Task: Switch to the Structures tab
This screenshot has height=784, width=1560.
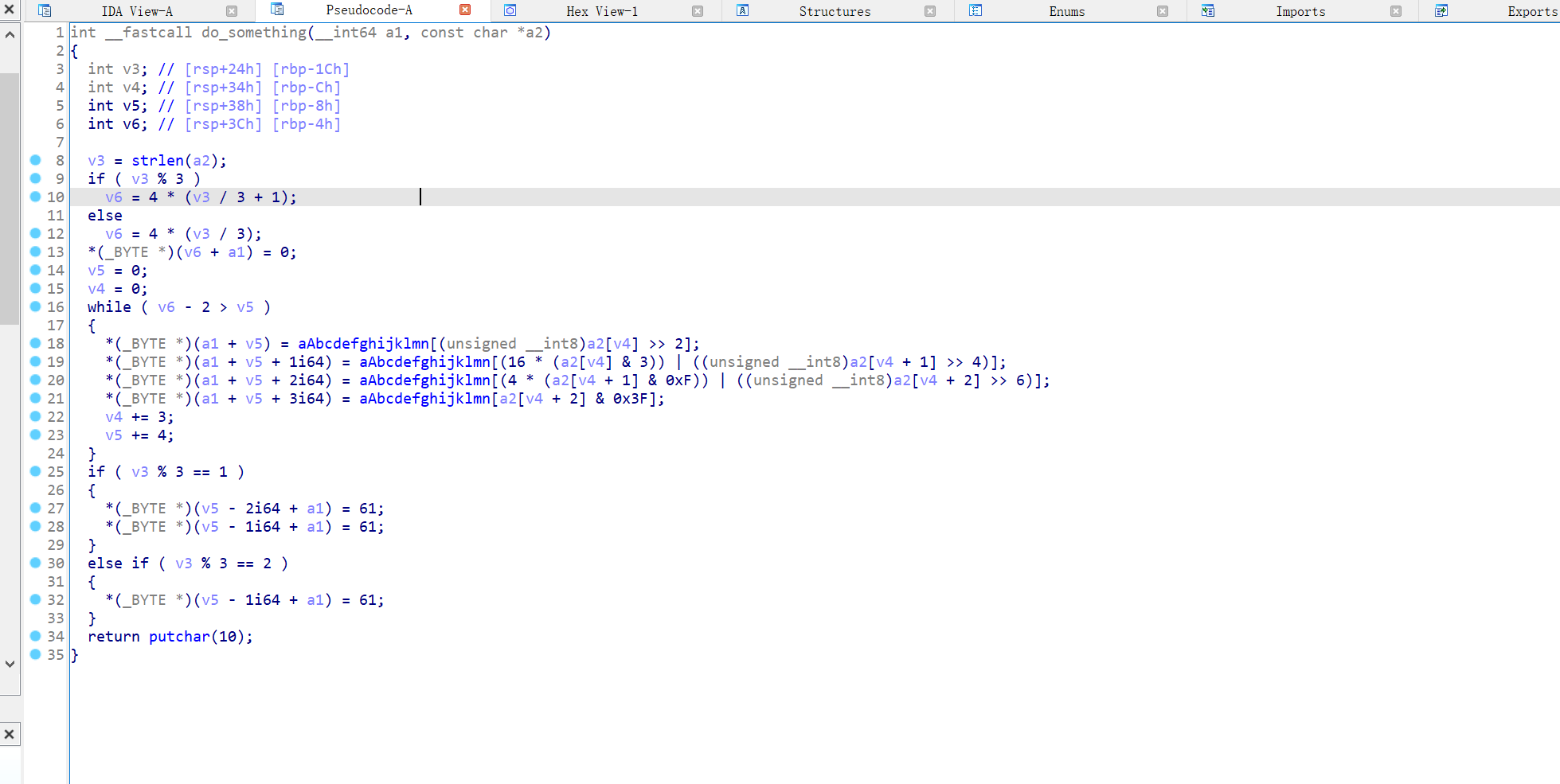Action: (x=834, y=10)
